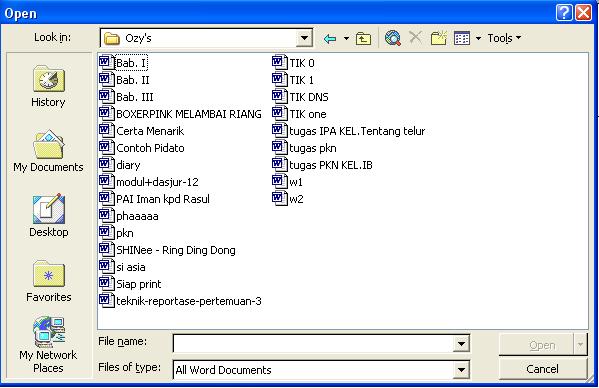Click the Cancel button
This screenshot has height=388, width=599.
(542, 369)
